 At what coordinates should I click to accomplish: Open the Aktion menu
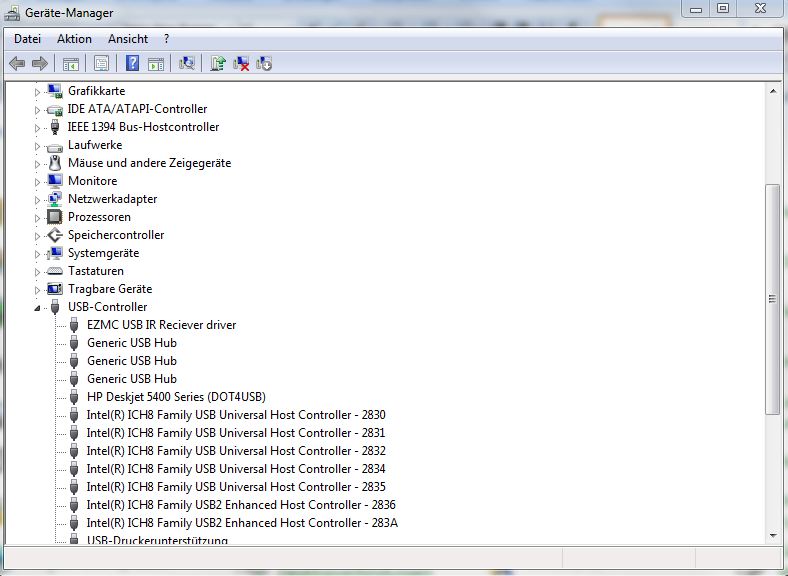[x=74, y=39]
